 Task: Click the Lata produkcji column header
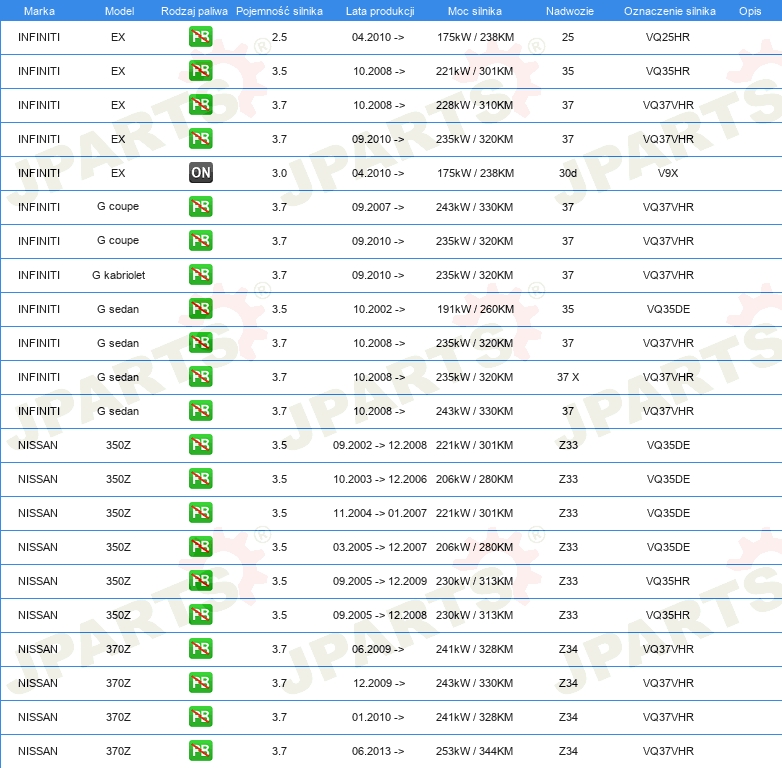click(x=380, y=11)
